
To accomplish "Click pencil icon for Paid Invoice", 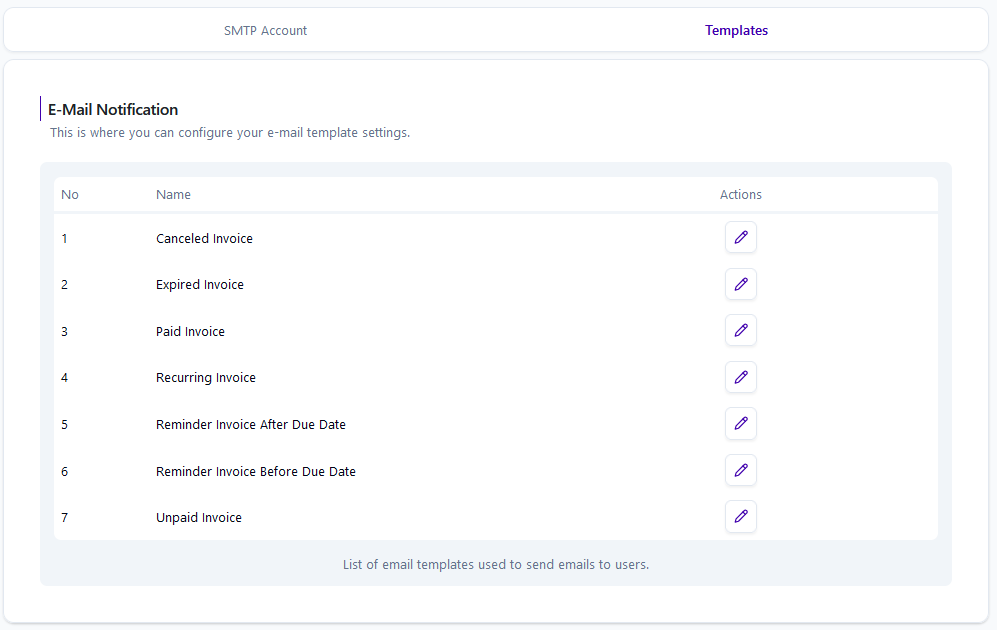I will pyautogui.click(x=741, y=331).
